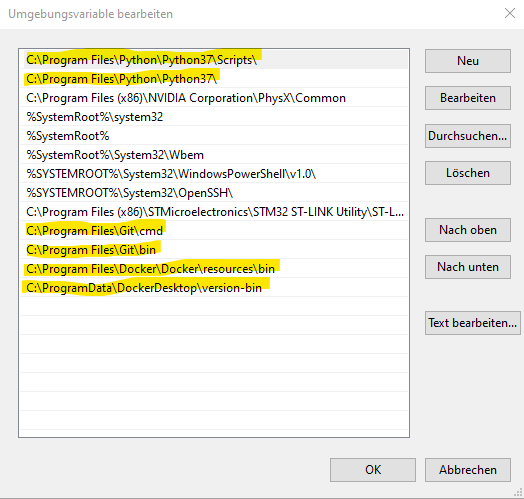
Task: Open the Durchsuchen... folder browser
Action: pyautogui.click(x=468, y=136)
